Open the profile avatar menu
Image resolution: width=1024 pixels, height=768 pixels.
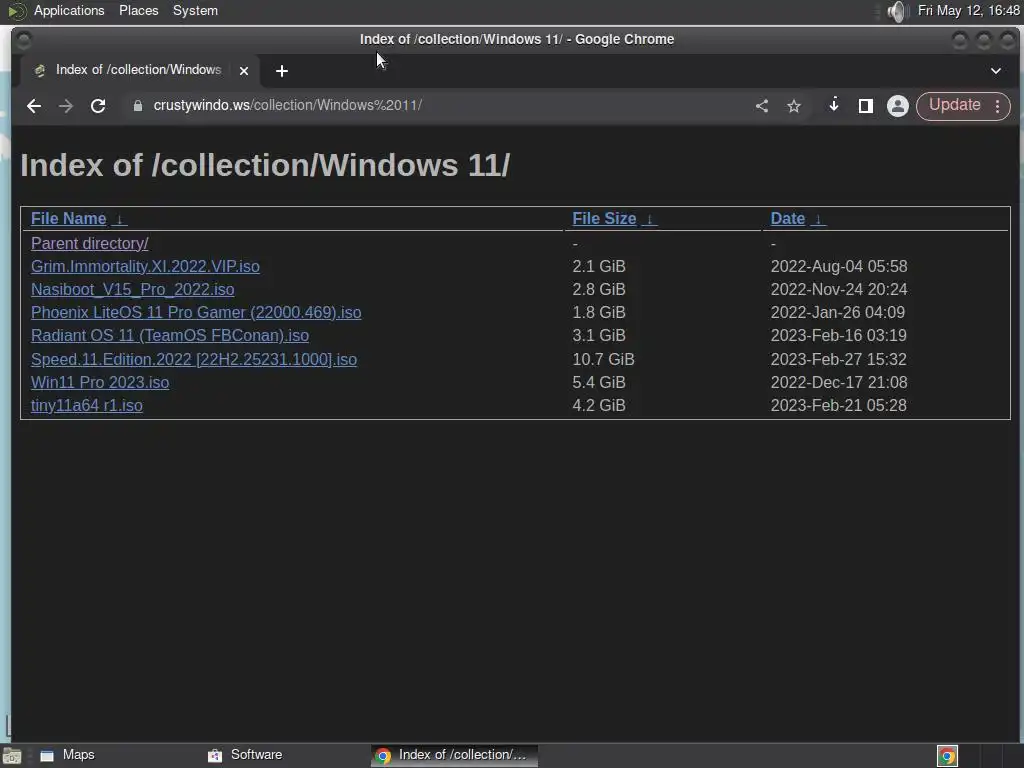897,106
